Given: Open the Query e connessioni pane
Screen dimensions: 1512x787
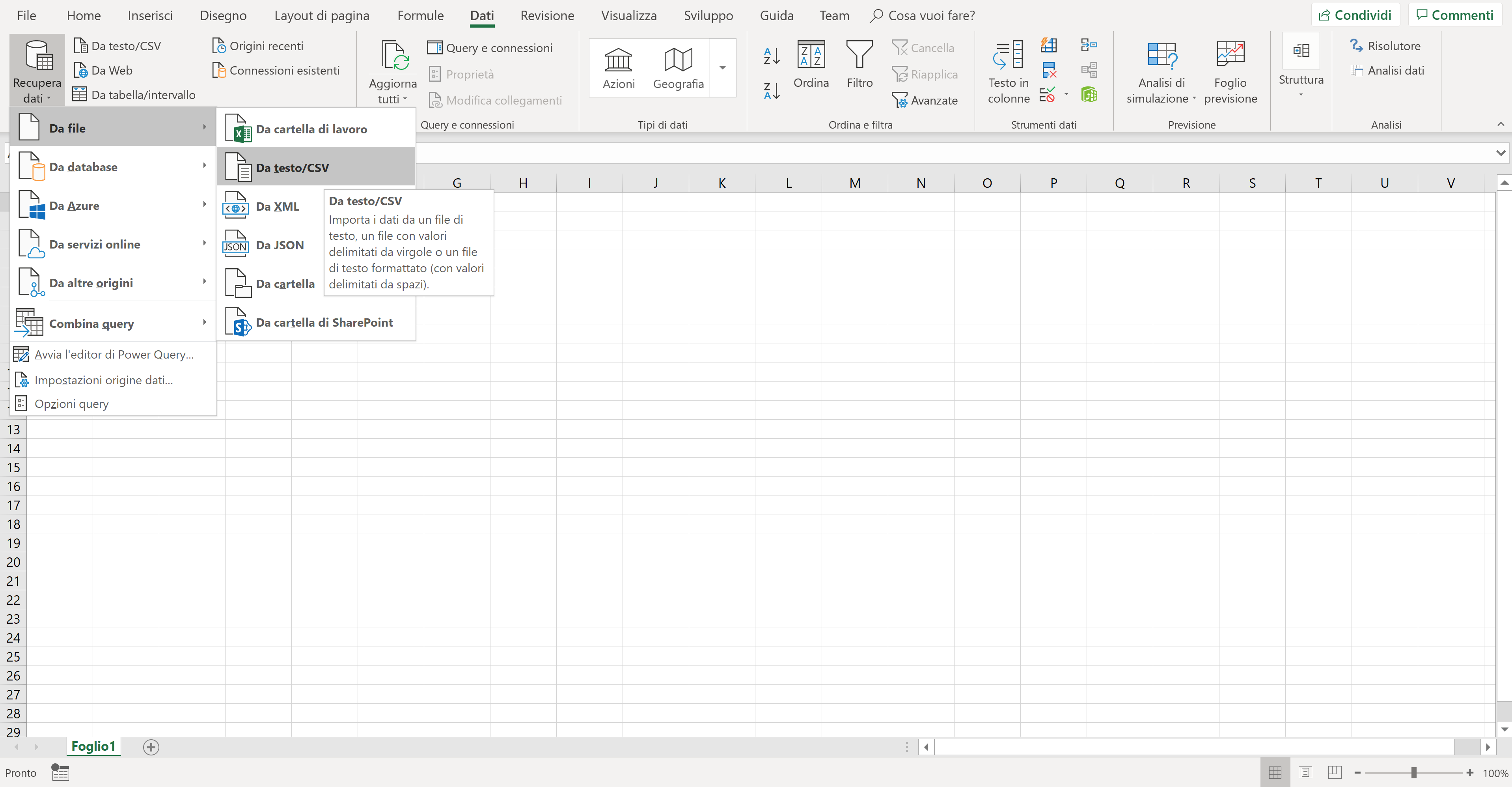Looking at the screenshot, I should coord(490,48).
